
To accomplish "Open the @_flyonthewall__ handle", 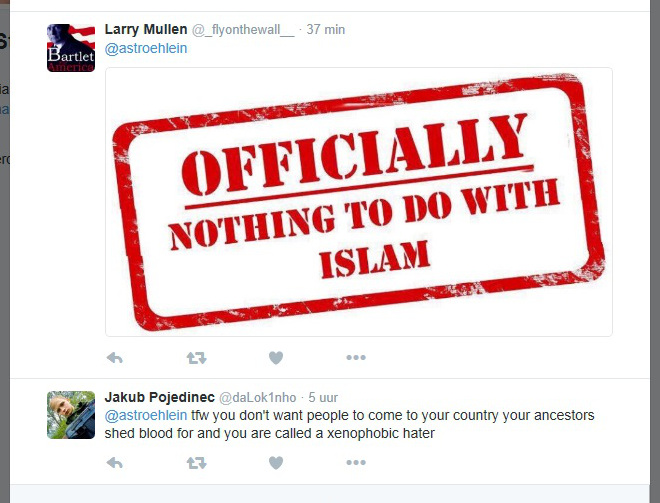I will point(243,30).
